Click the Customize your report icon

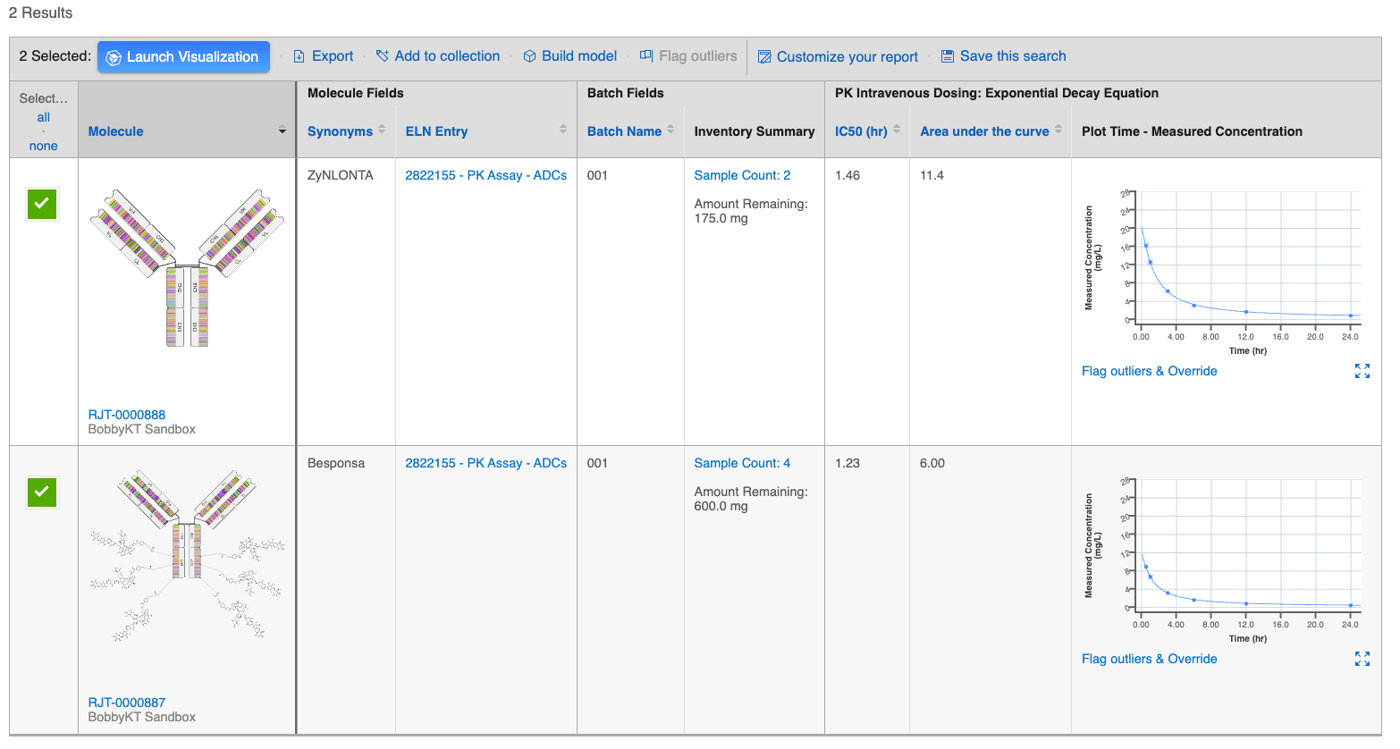[764, 57]
